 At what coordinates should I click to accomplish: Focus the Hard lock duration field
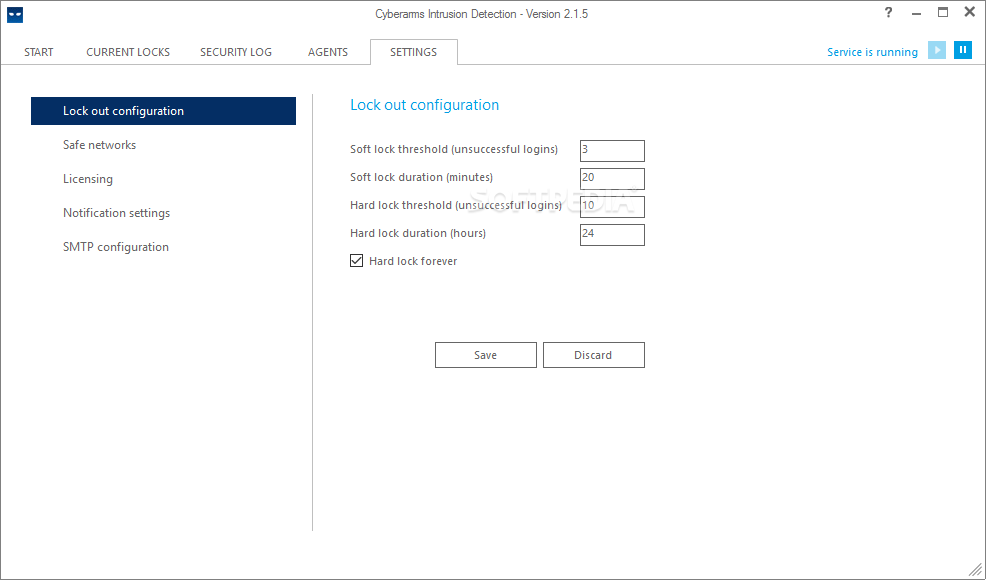pos(612,235)
